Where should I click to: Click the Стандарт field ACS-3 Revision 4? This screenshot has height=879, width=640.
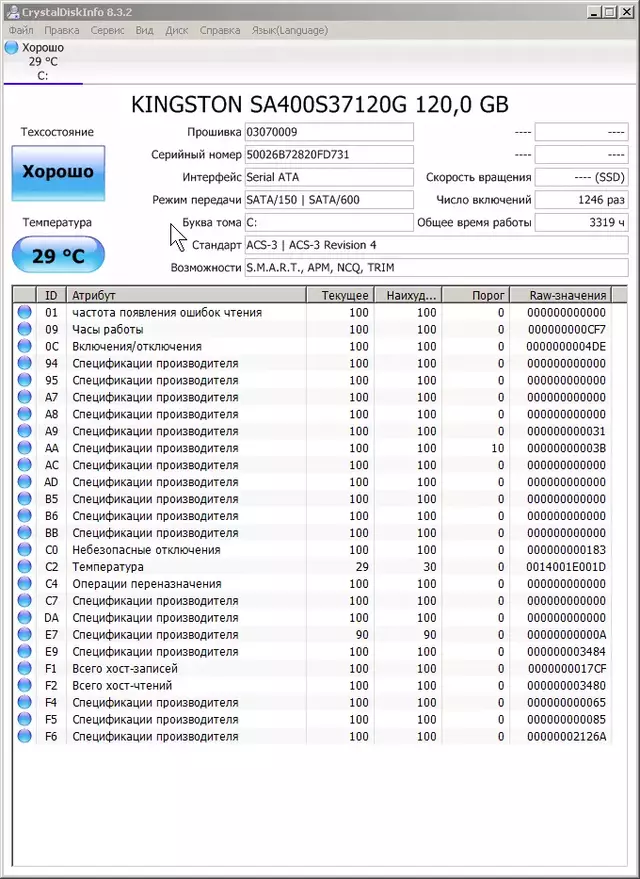tap(436, 245)
